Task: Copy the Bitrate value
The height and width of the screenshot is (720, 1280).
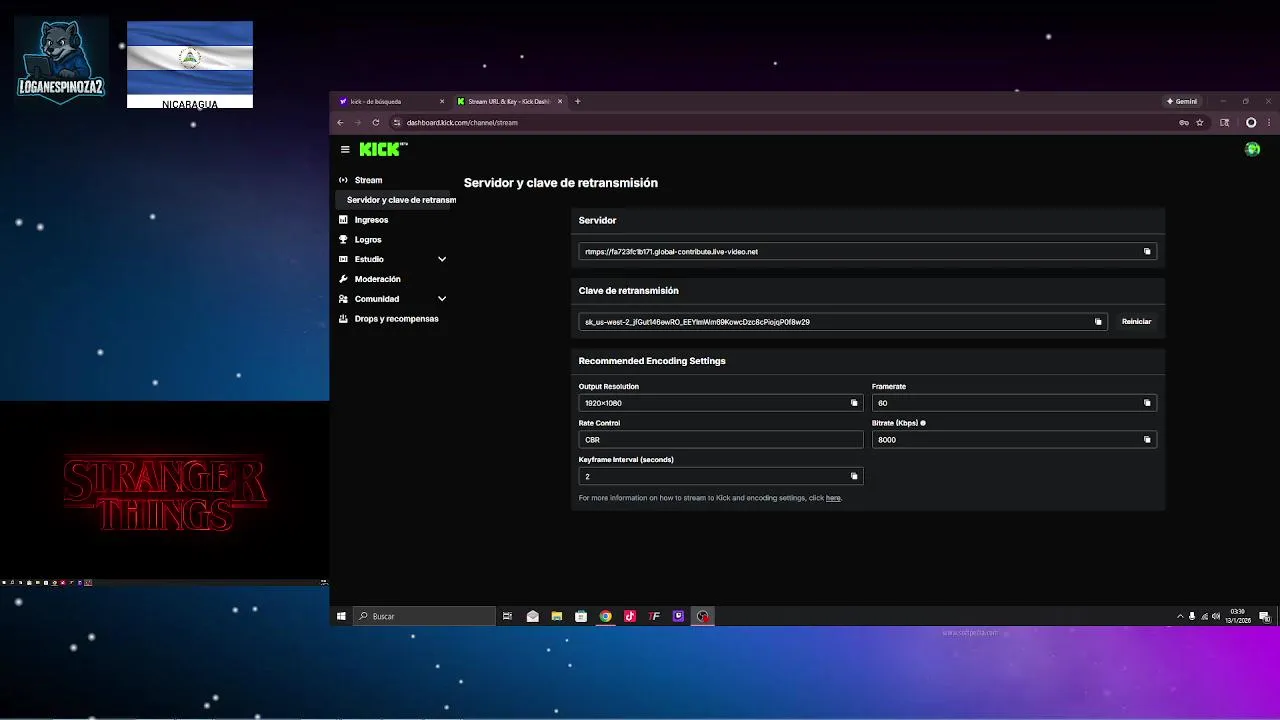Action: click(1147, 440)
